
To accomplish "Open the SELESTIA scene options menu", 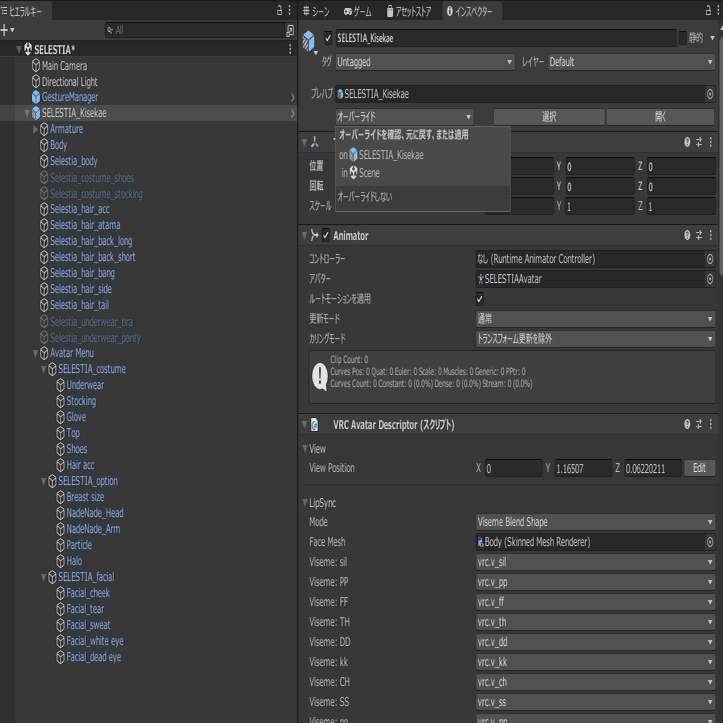I will pos(290,49).
